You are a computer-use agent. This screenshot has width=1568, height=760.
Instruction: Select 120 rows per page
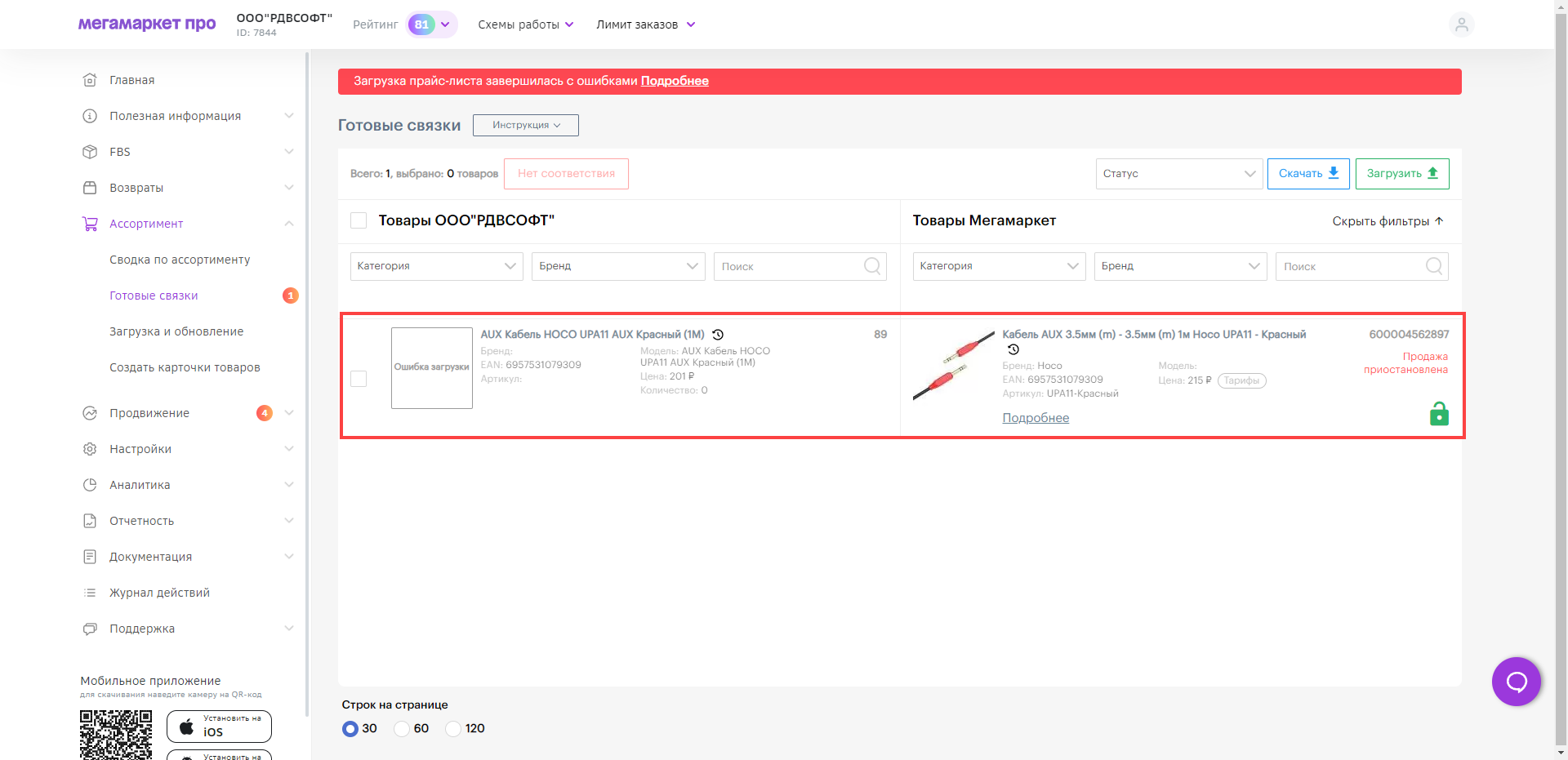point(453,729)
